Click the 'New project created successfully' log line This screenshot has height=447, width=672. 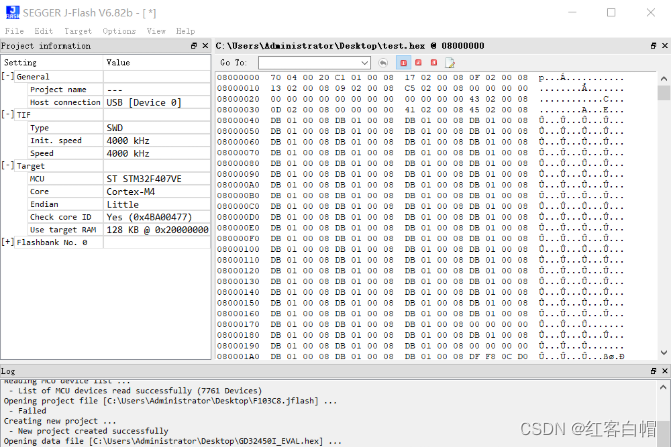tap(88, 431)
